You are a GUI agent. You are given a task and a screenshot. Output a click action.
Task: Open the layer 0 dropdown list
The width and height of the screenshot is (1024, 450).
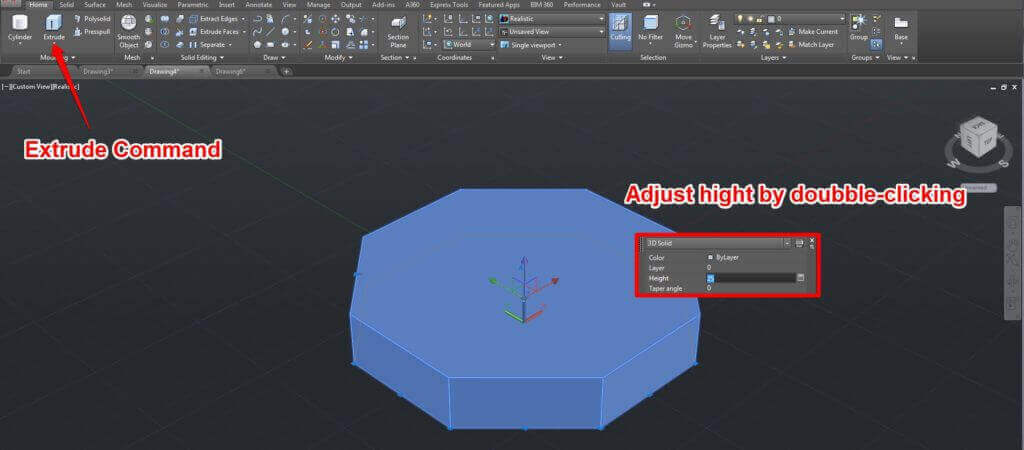[x=790, y=19]
